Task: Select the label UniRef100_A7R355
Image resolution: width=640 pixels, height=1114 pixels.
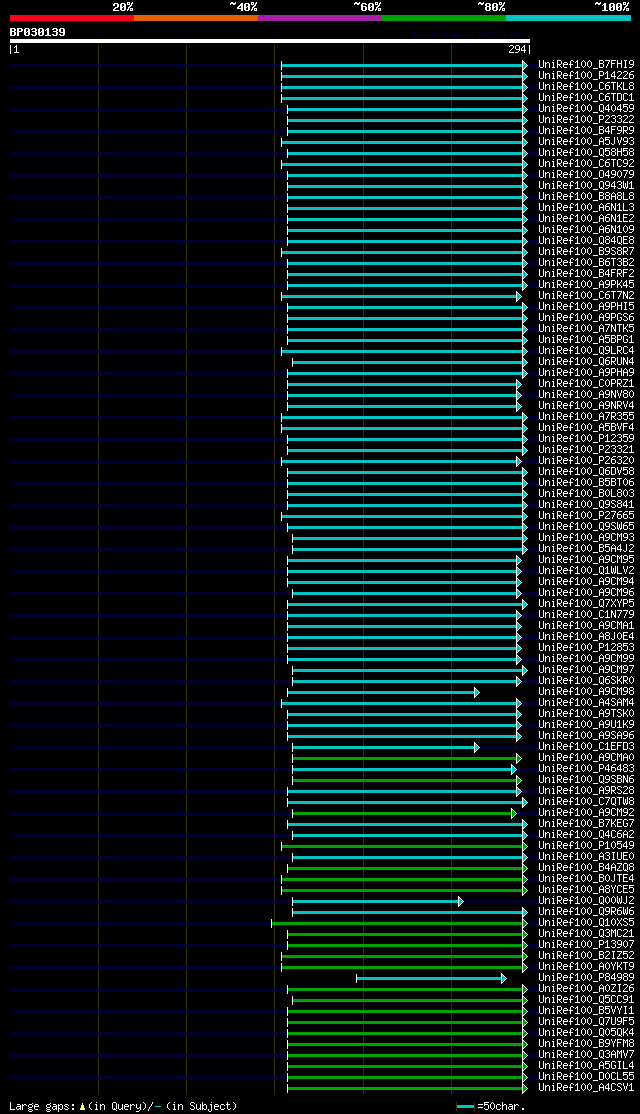Action: click(586, 416)
